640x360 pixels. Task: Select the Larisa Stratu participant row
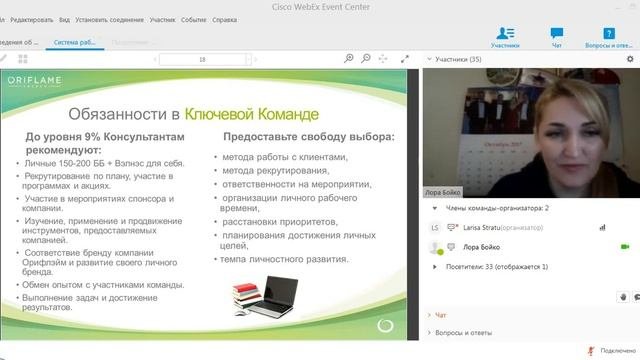[x=531, y=228]
